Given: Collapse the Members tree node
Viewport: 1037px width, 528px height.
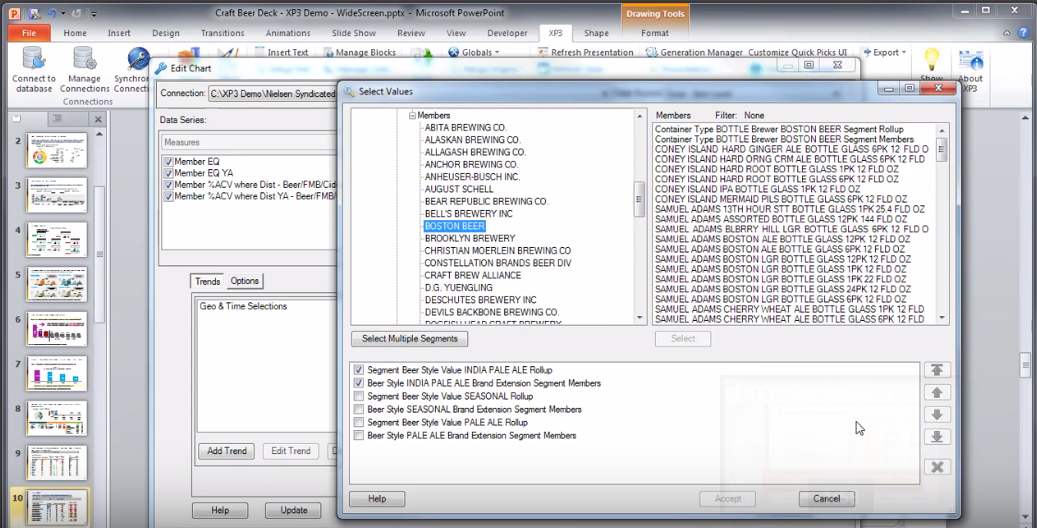Looking at the screenshot, I should click(412, 115).
